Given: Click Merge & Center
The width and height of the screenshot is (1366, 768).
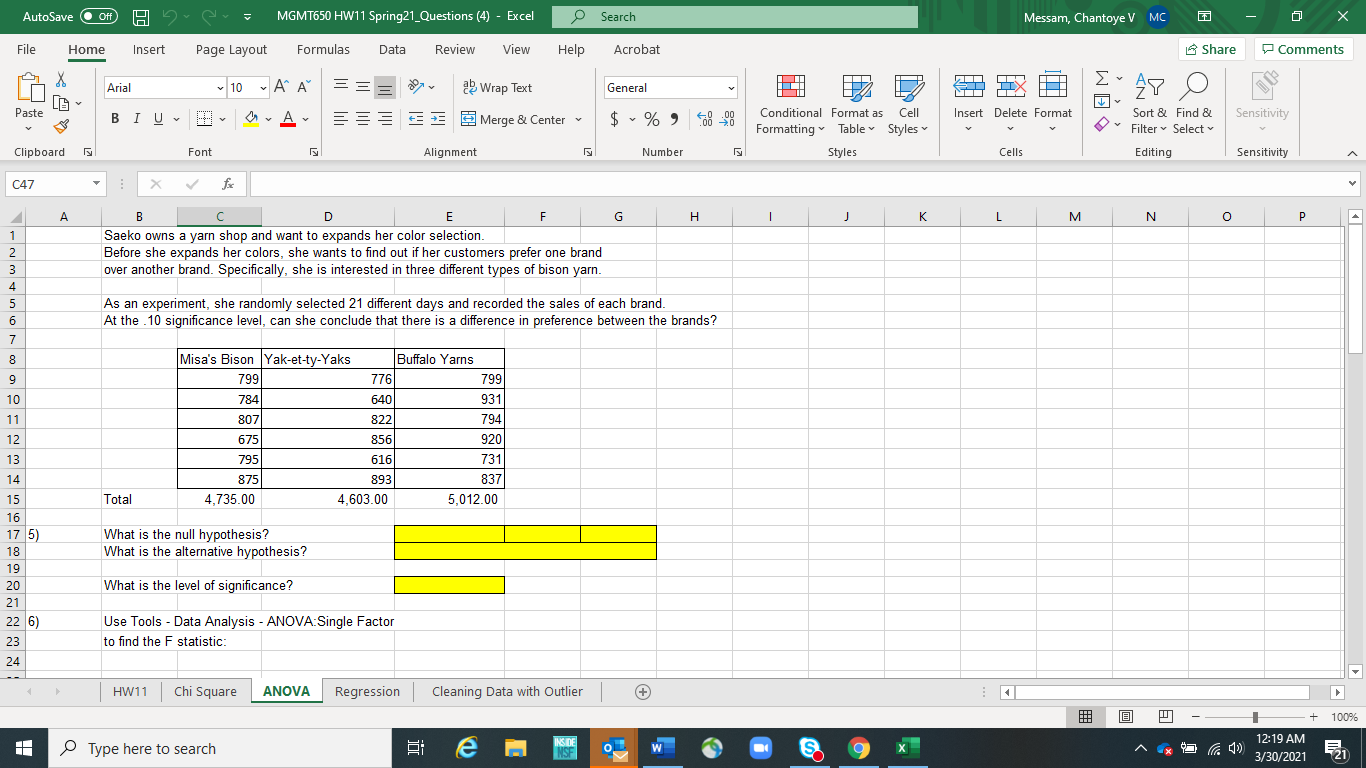Looking at the screenshot, I should tap(515, 120).
